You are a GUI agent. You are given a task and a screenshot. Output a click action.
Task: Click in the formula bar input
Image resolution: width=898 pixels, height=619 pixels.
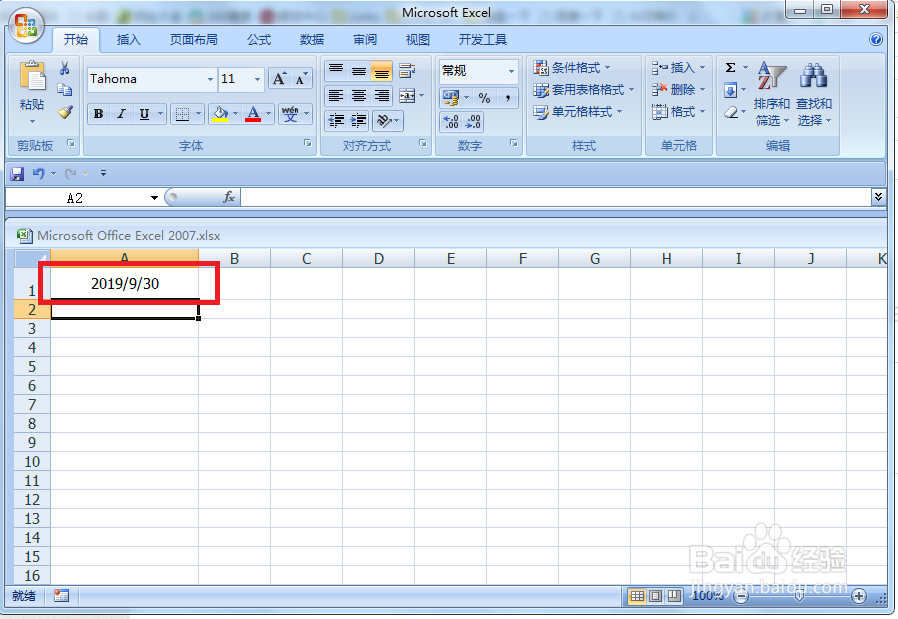556,198
